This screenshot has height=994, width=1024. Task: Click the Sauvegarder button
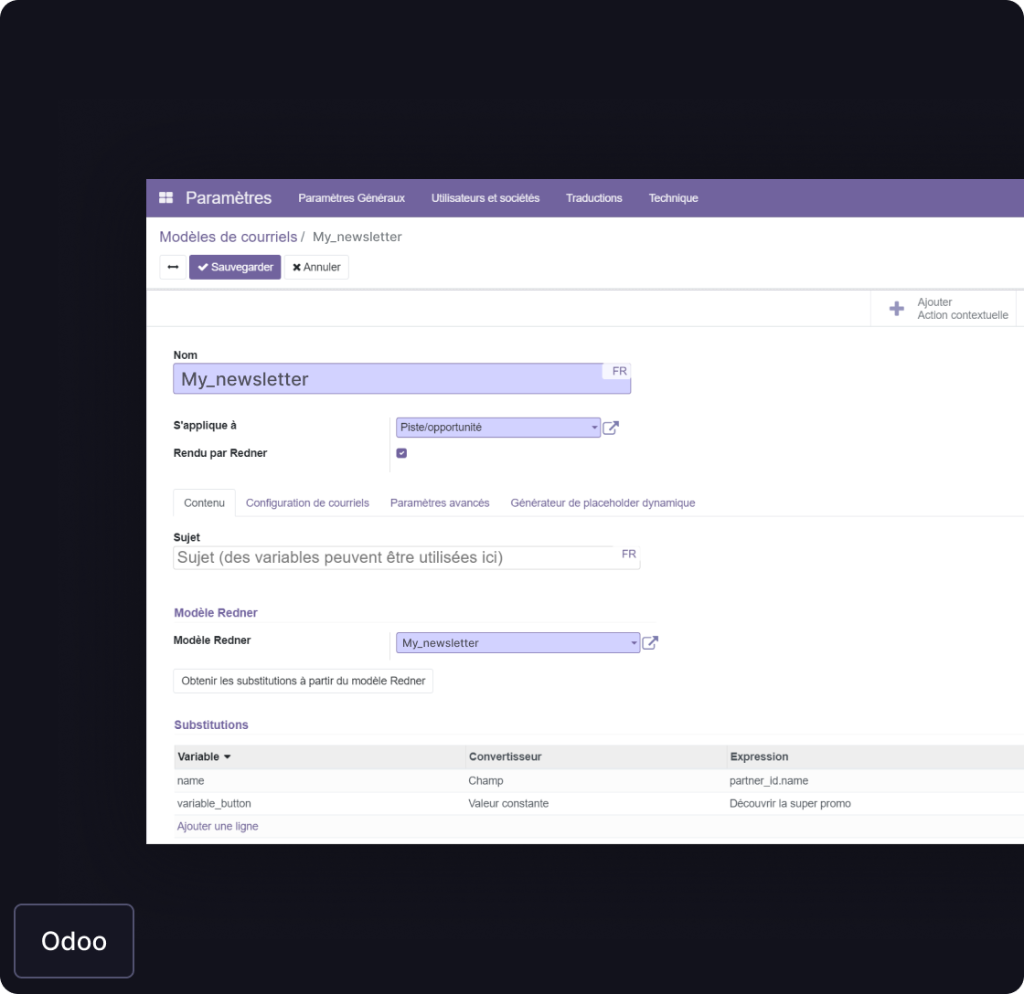pos(235,268)
